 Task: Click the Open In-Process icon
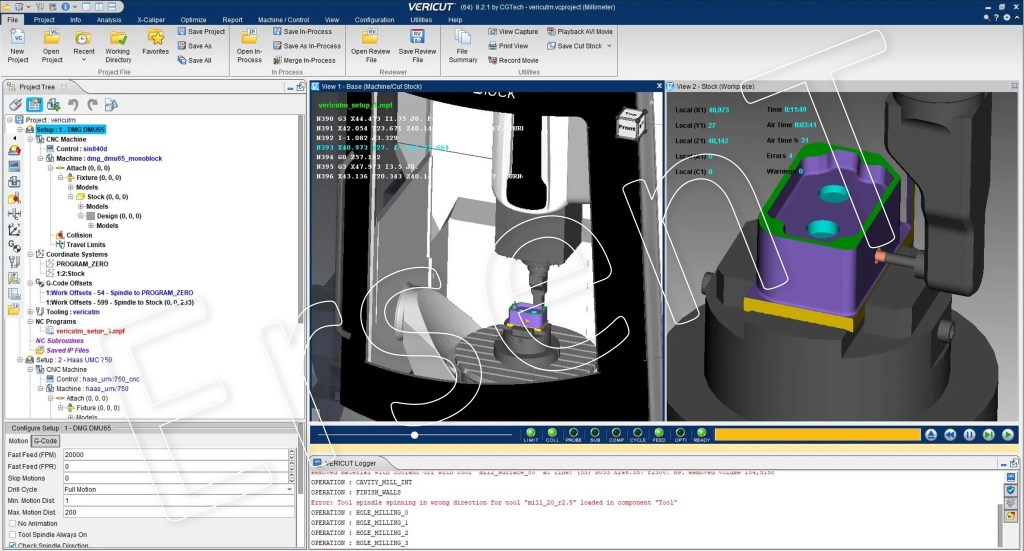249,38
